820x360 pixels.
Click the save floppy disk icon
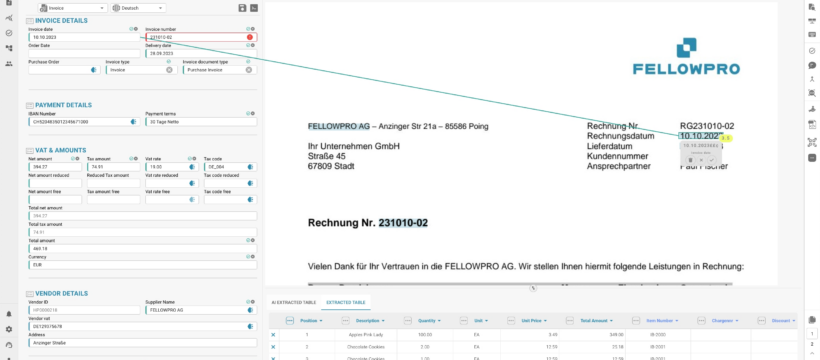coord(242,8)
